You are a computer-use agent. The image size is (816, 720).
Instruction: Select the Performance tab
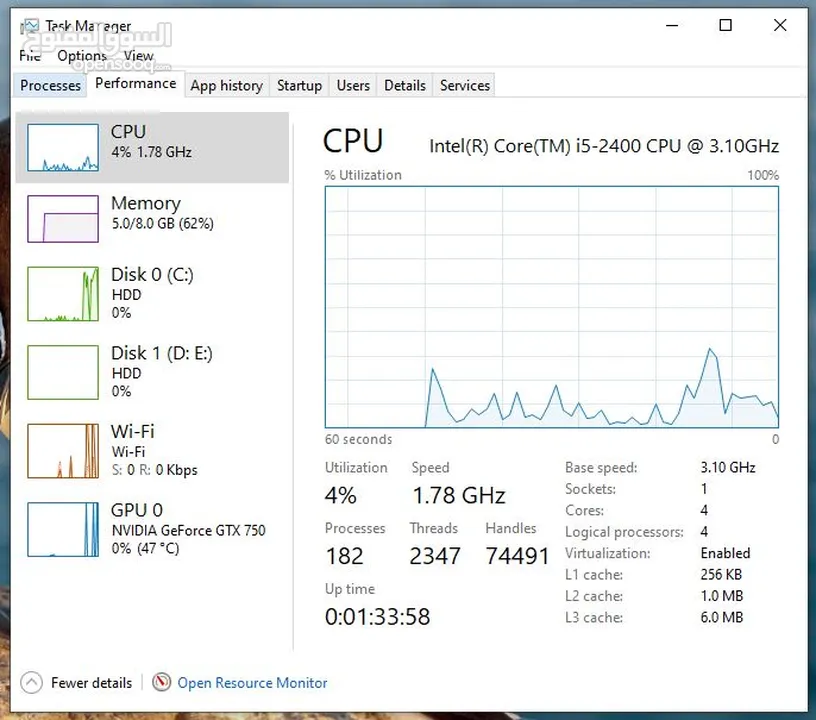tap(135, 84)
